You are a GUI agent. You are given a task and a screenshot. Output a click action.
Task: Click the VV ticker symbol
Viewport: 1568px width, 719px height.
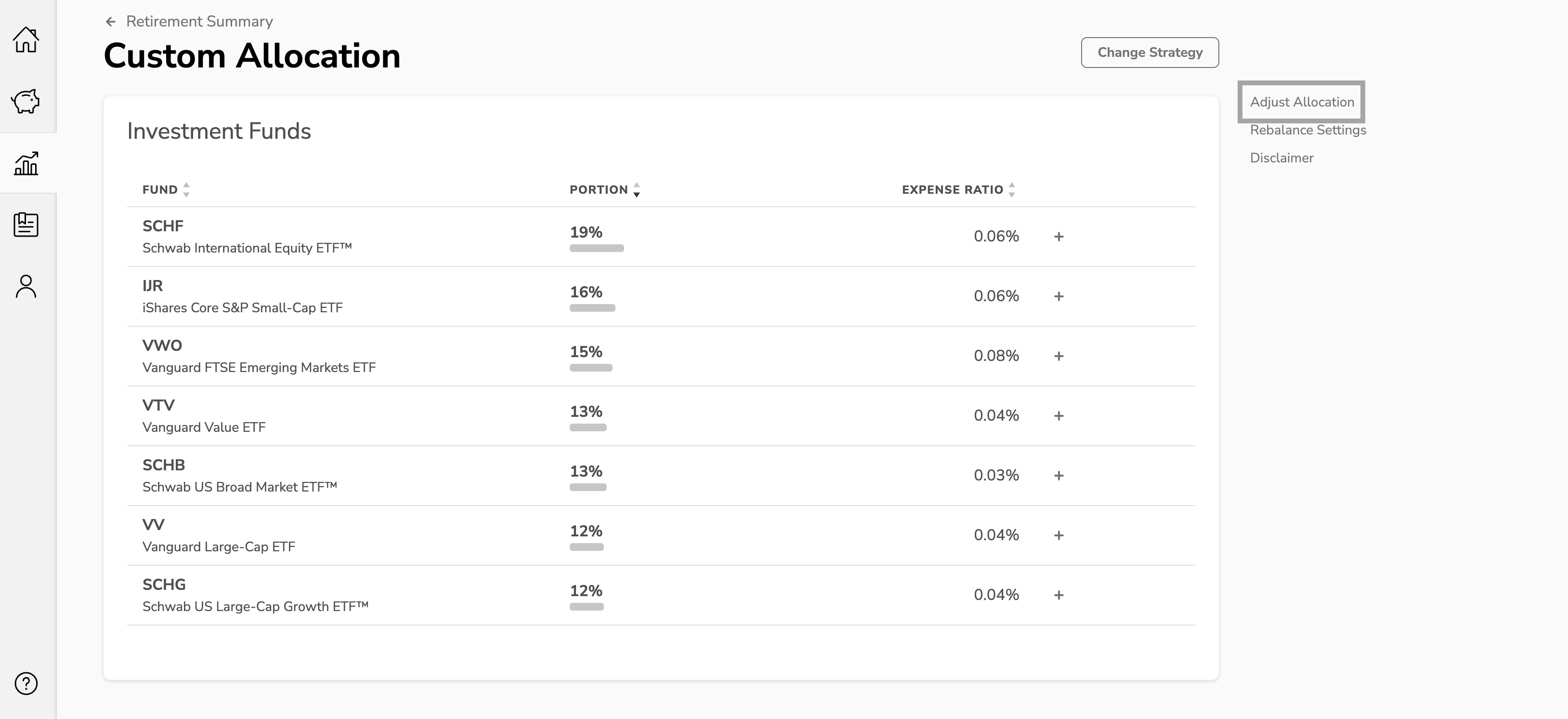click(154, 525)
